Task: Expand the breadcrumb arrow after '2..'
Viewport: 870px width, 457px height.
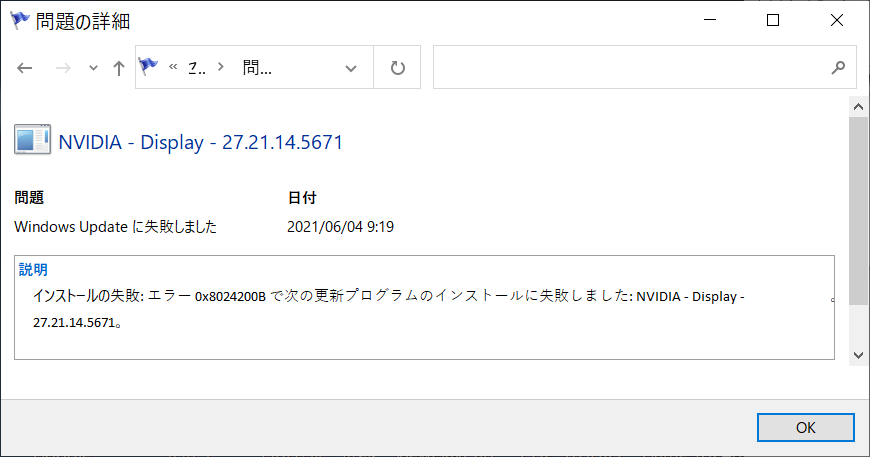Action: (221, 67)
